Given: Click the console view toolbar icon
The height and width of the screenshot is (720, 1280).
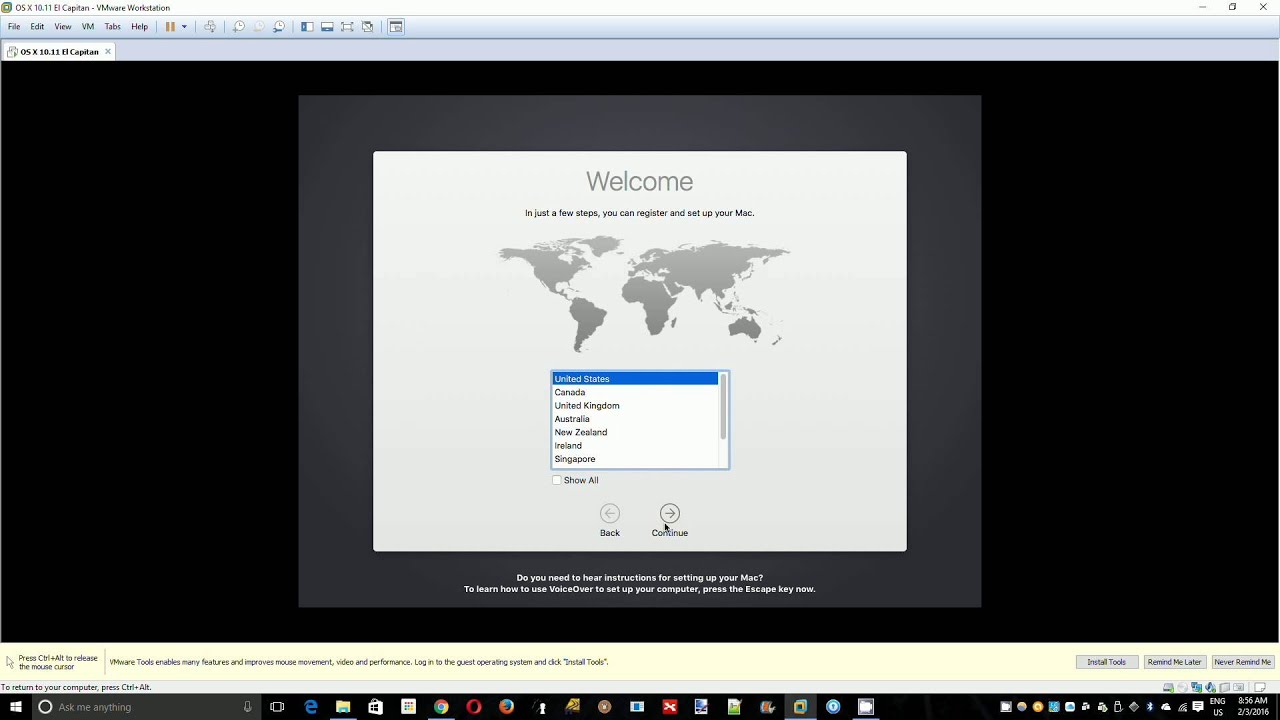Looking at the screenshot, I should click(396, 27).
